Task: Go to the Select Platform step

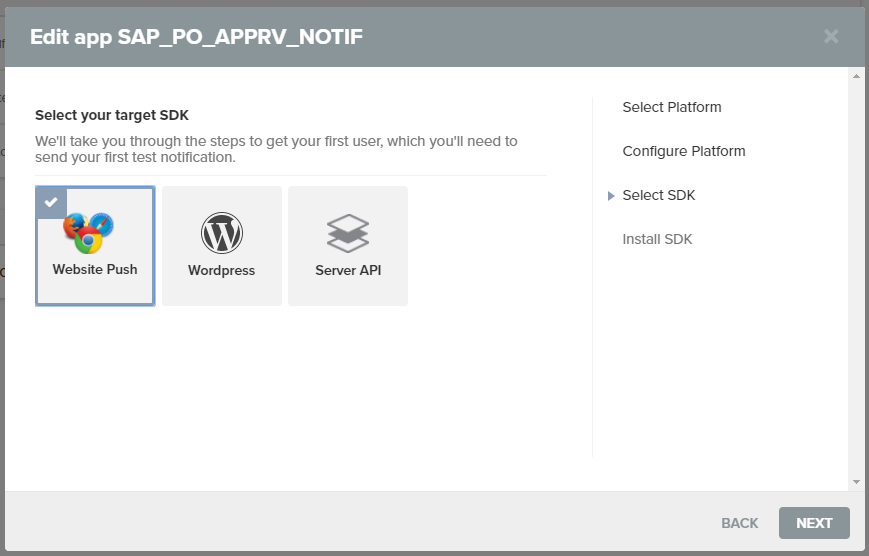Action: pos(672,107)
